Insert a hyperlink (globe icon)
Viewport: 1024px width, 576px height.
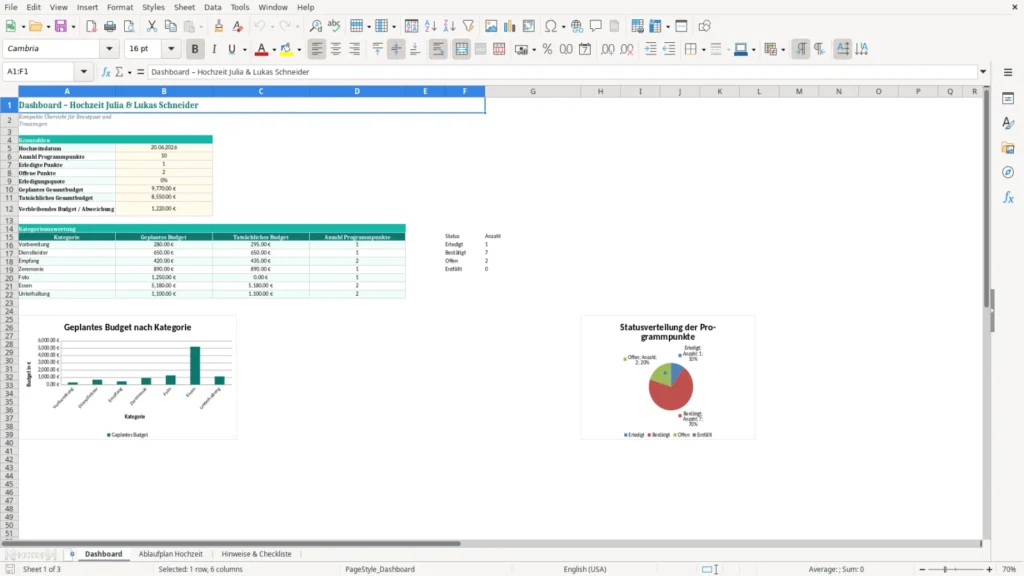click(577, 26)
